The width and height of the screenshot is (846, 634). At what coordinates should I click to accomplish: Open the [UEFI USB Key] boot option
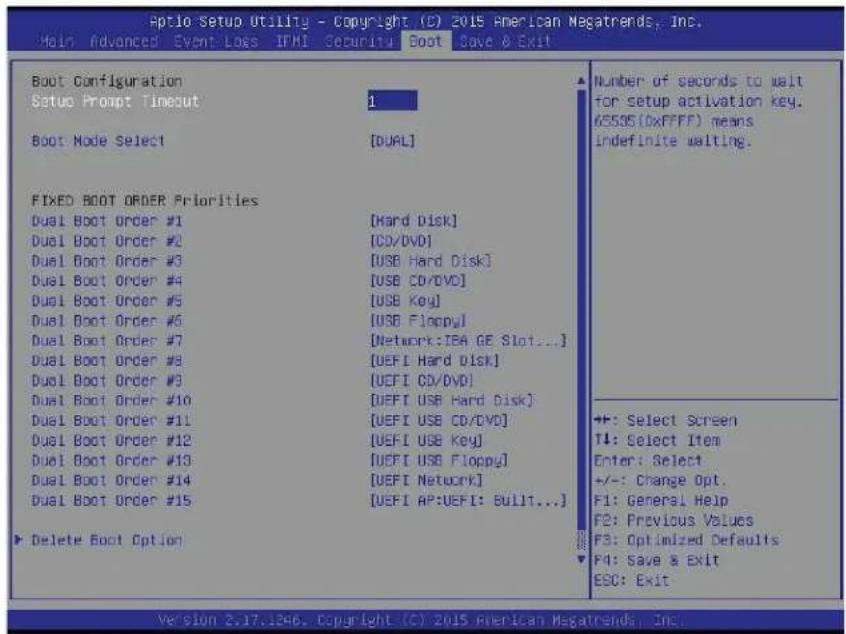pos(426,441)
